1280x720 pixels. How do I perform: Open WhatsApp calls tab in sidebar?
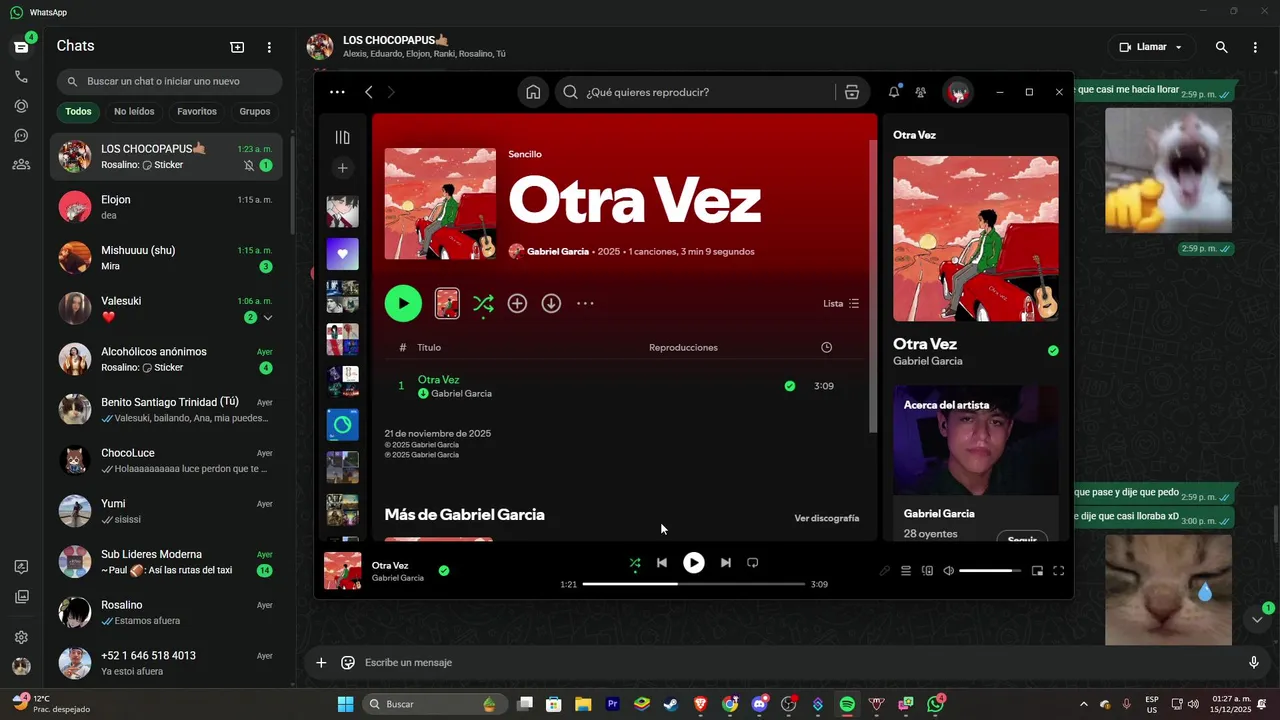[21, 77]
